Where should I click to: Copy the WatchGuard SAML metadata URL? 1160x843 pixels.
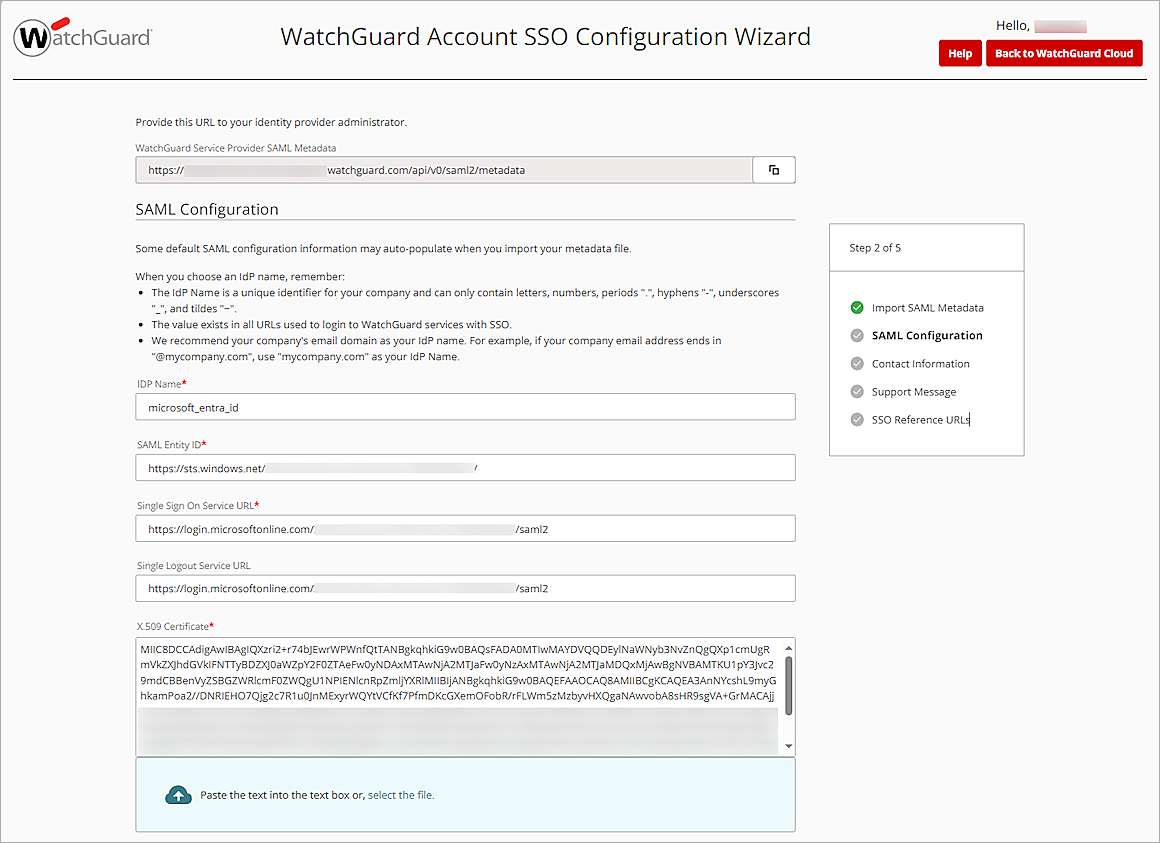click(774, 169)
